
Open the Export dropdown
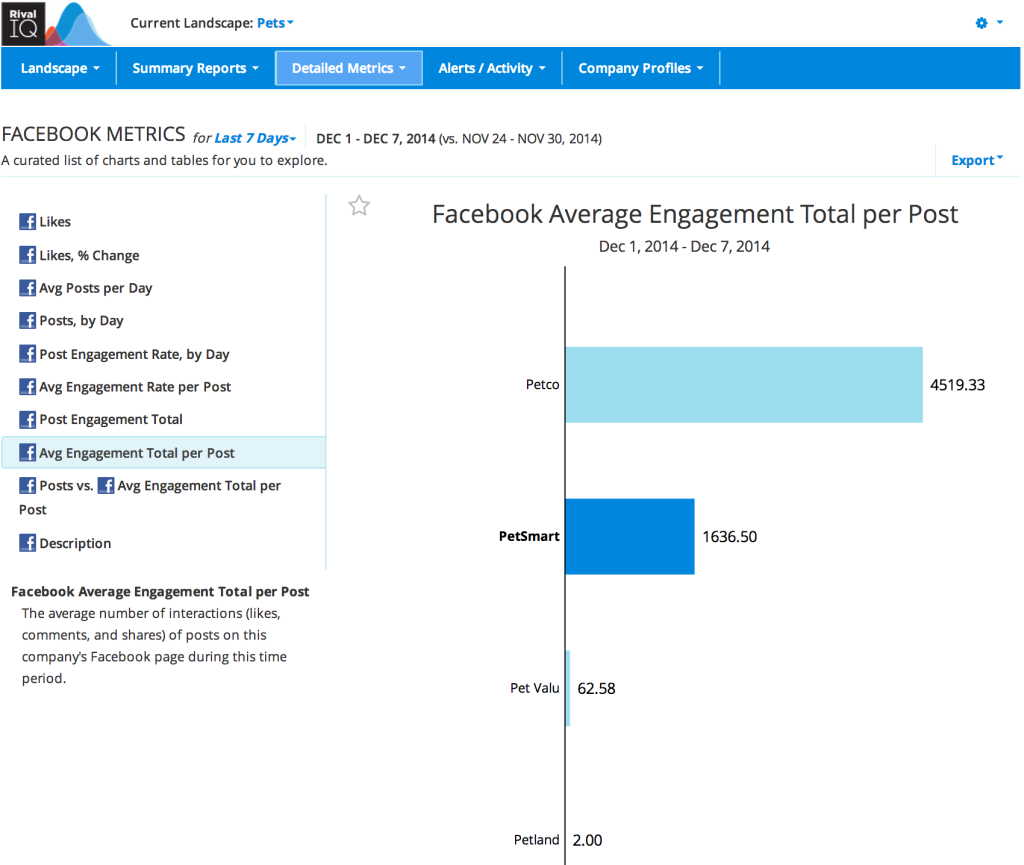tap(977, 160)
